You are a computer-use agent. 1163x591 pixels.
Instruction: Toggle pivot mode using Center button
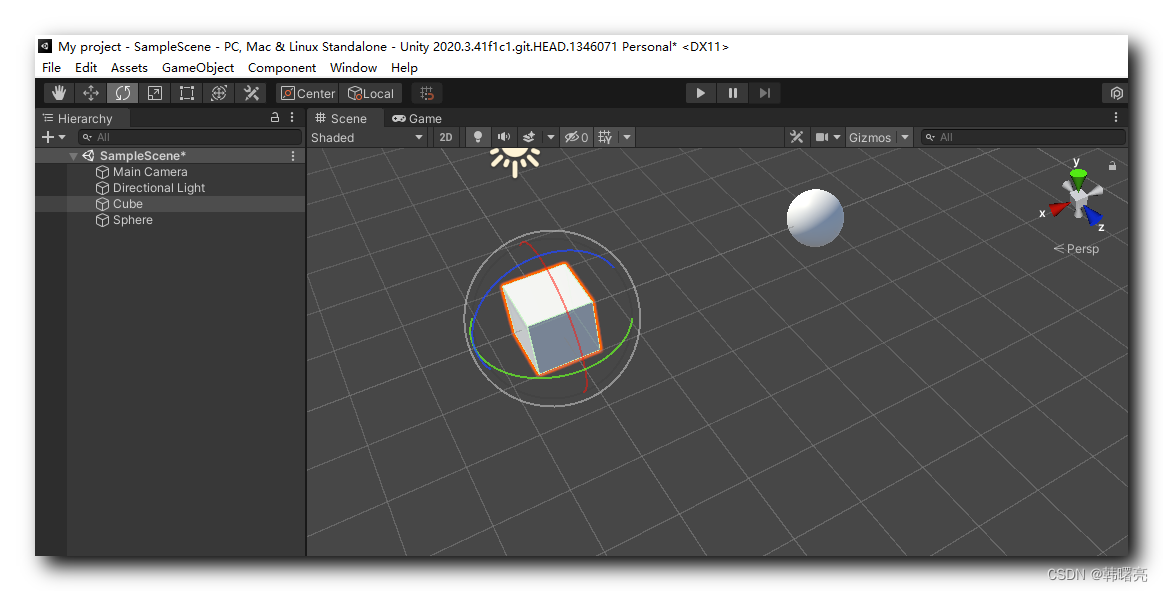tap(308, 93)
